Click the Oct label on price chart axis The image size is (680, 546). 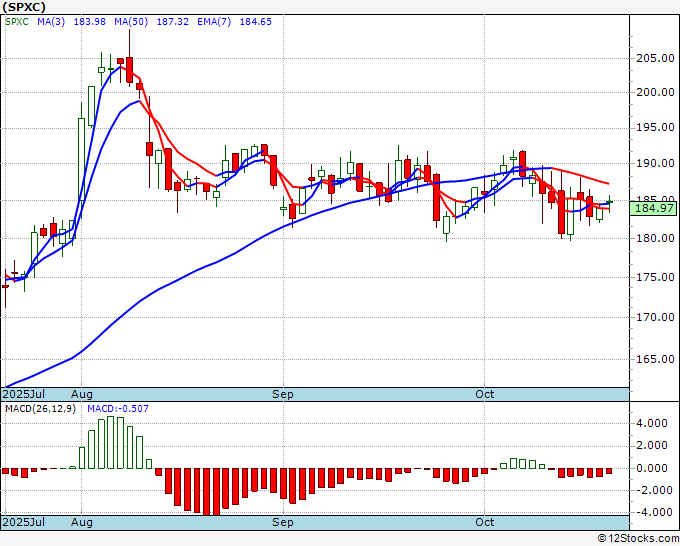484,394
